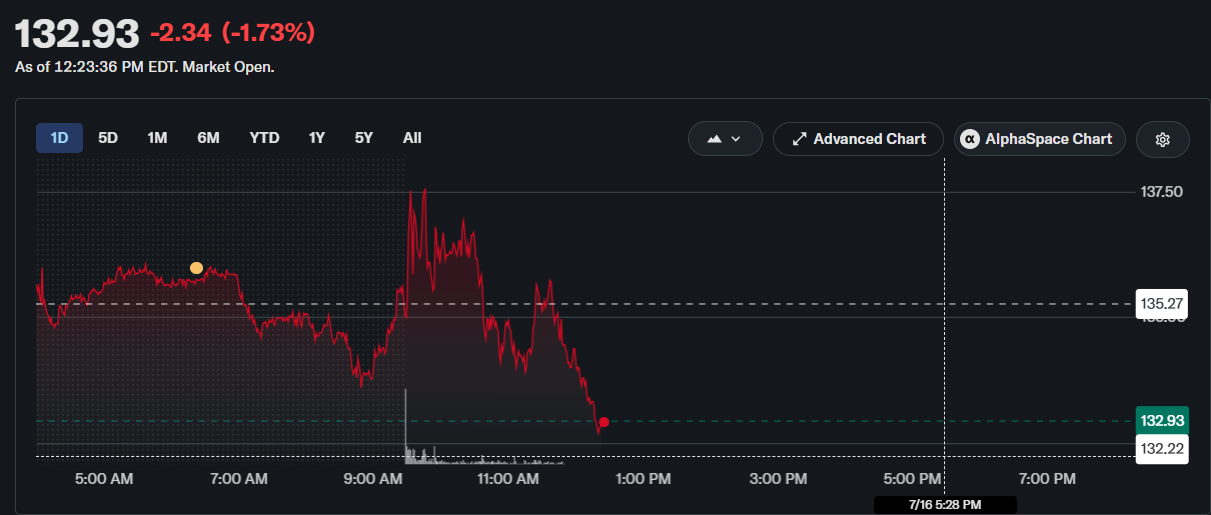Screen dimensions: 1211x515
Task: Open the Advanced Chart
Action: (858, 139)
